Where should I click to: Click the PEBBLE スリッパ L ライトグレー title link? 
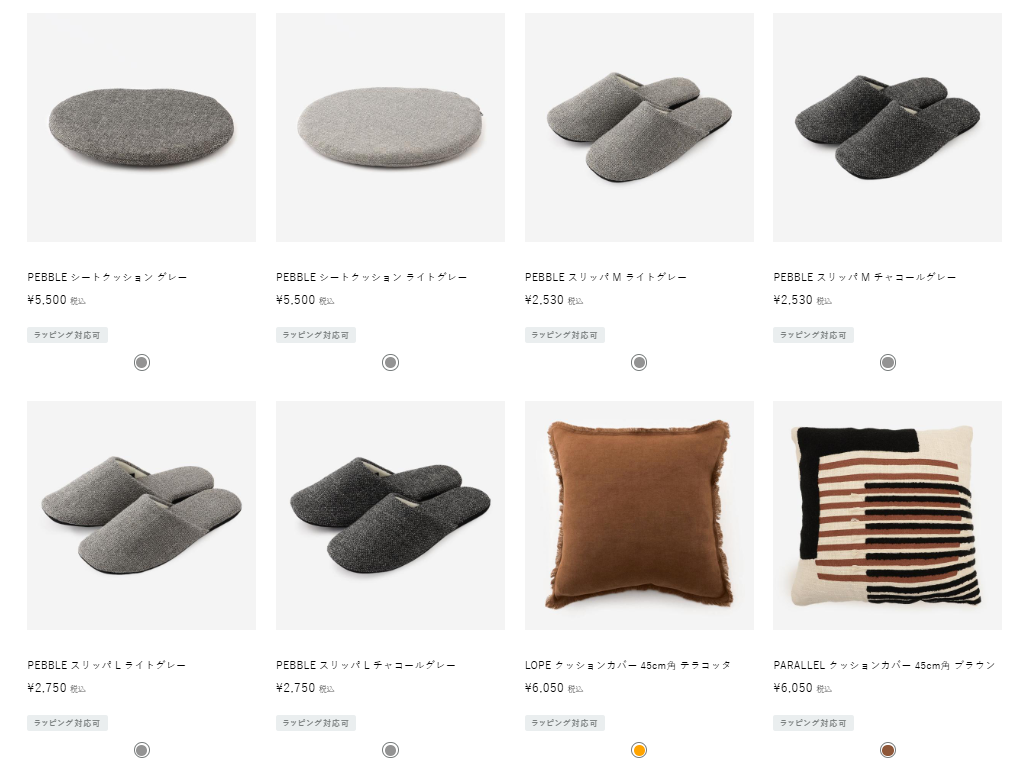tap(106, 665)
